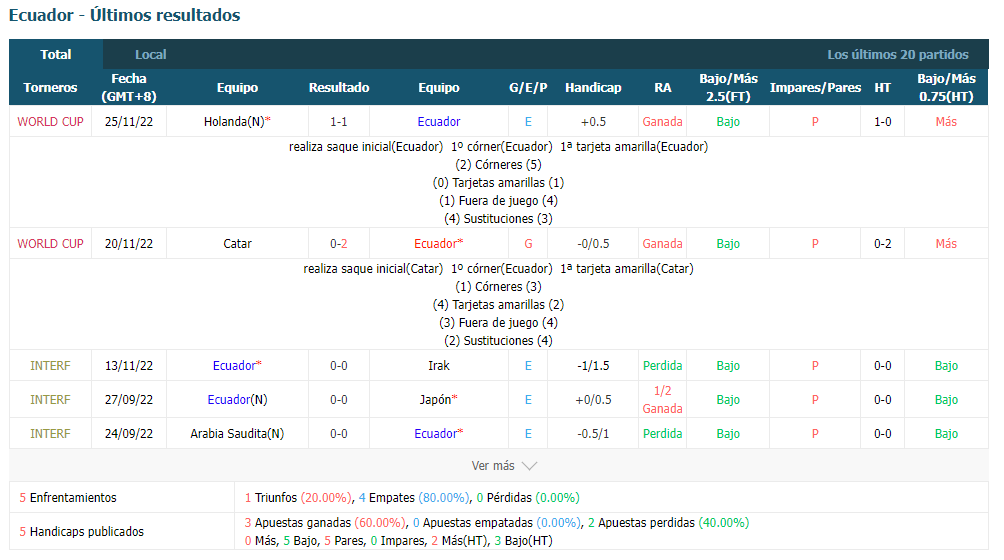
Task: Click '(1) Fuera de juego (4)' stat line
Action: point(498,201)
